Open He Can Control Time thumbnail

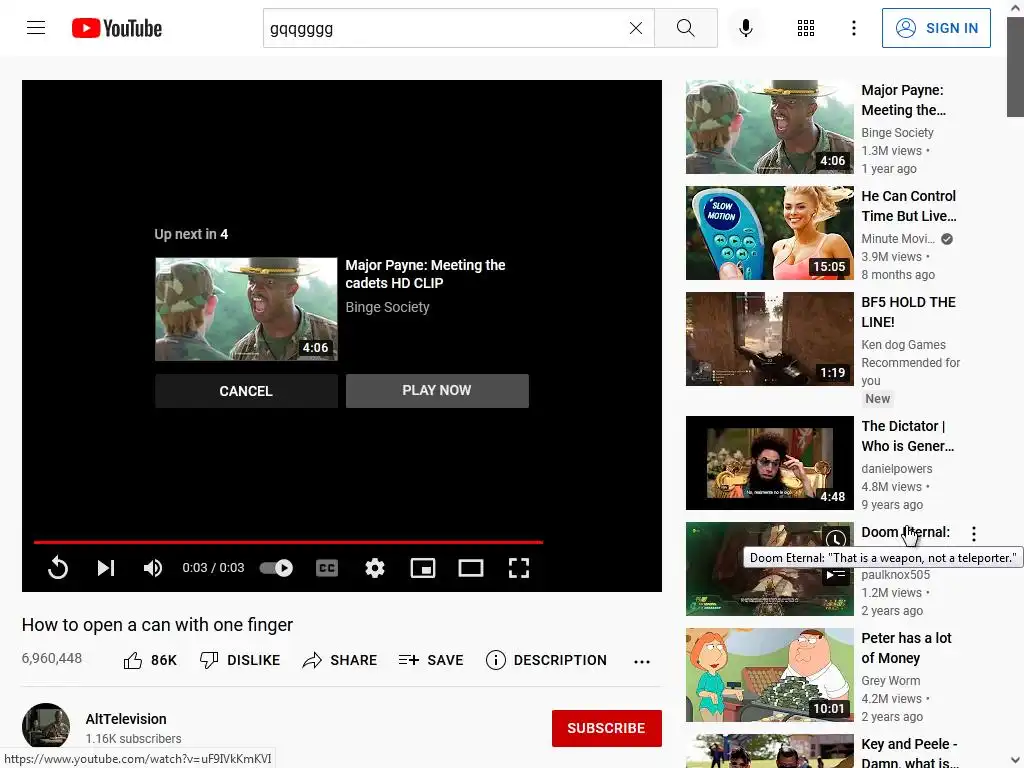coord(769,233)
